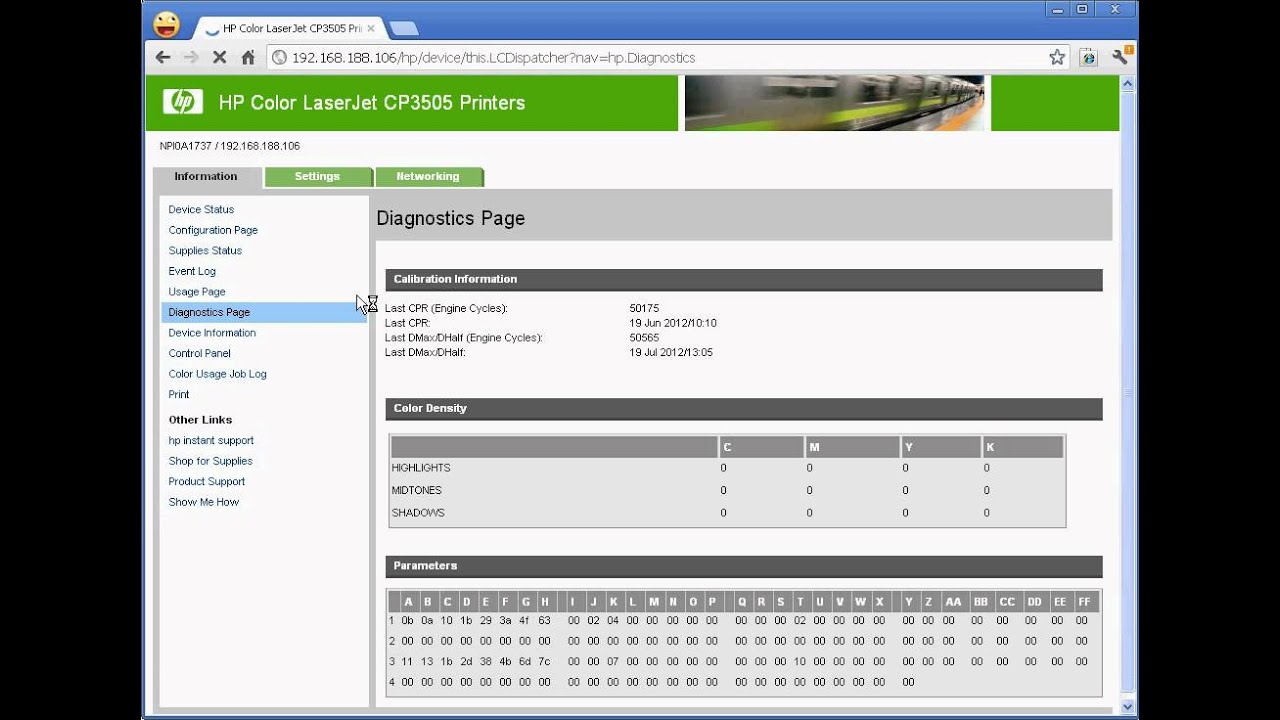The image size is (1280, 720).
Task: Go to the browser home page icon
Action: [248, 58]
